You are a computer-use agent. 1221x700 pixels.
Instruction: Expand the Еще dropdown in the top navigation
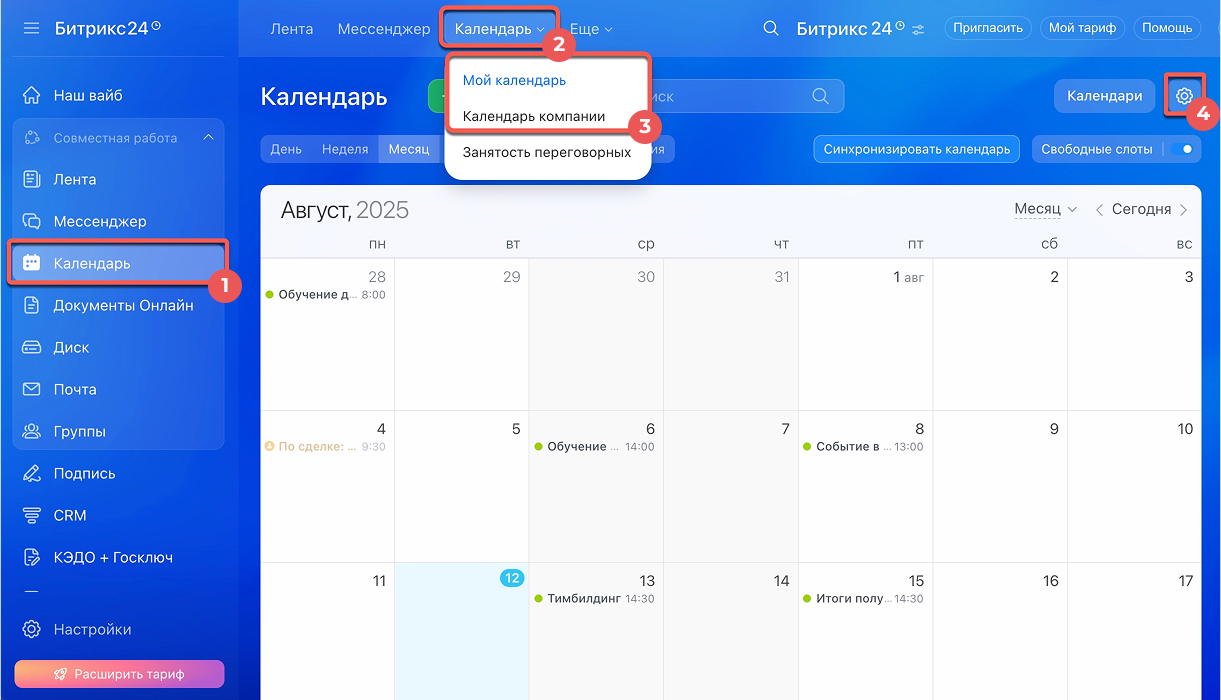pos(591,29)
